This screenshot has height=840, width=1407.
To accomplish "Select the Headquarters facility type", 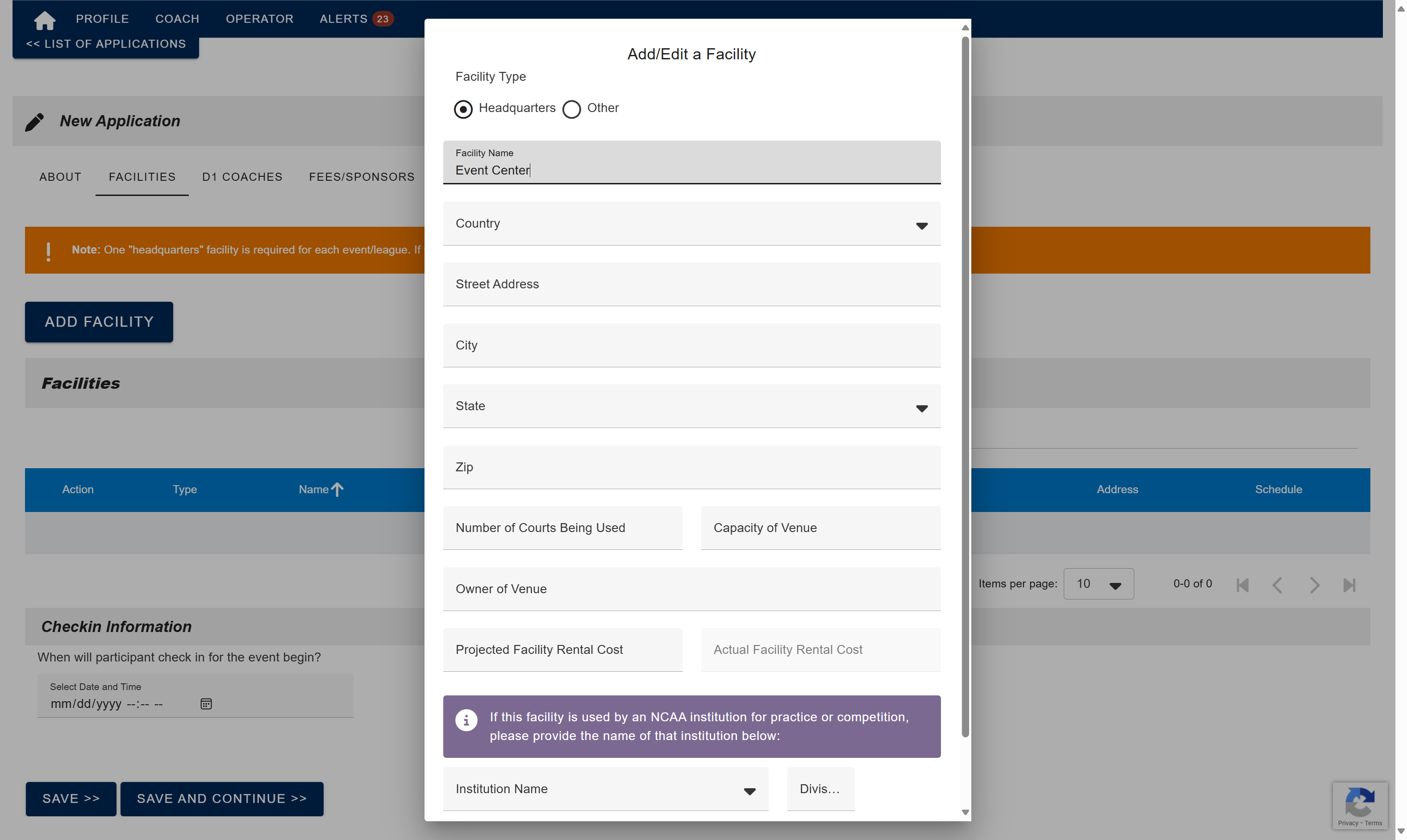I will [x=463, y=109].
